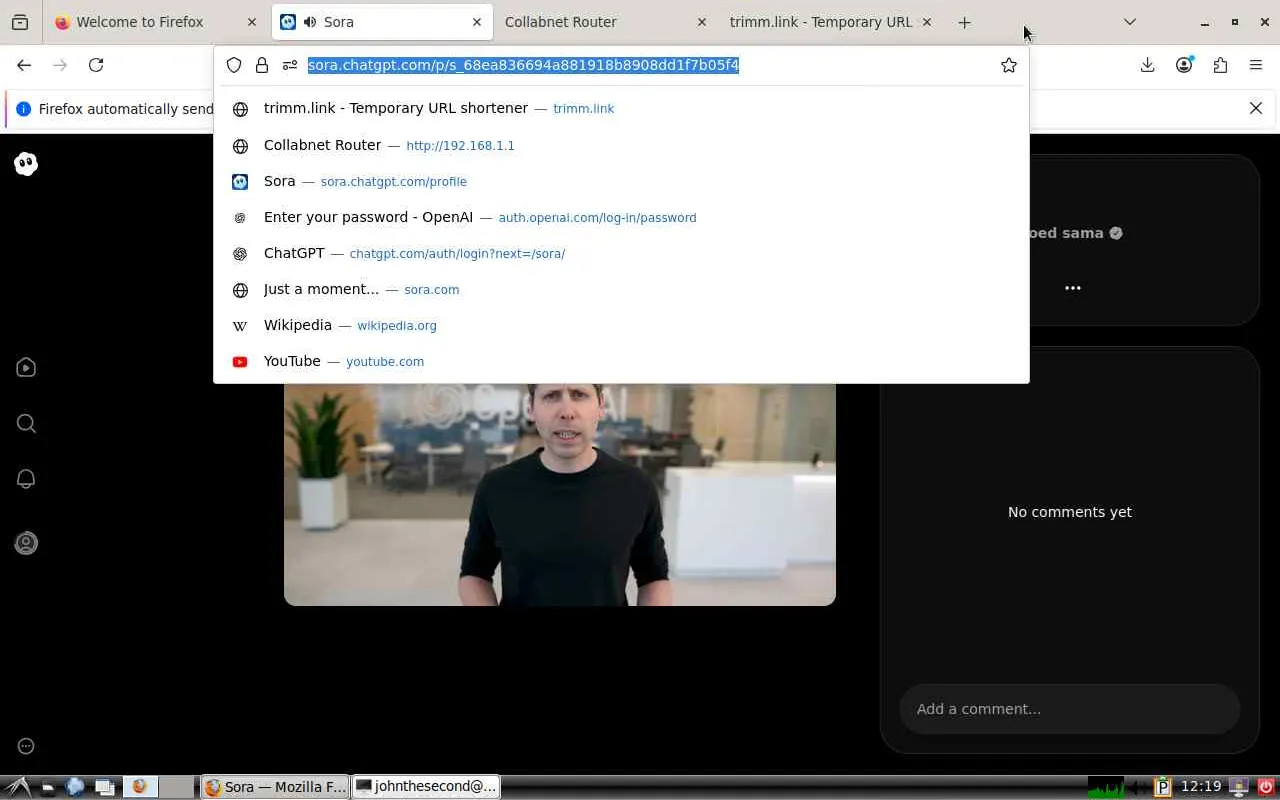Screen dimensions: 1280x800
Task: Show site security padlock information
Action: click(x=262, y=65)
